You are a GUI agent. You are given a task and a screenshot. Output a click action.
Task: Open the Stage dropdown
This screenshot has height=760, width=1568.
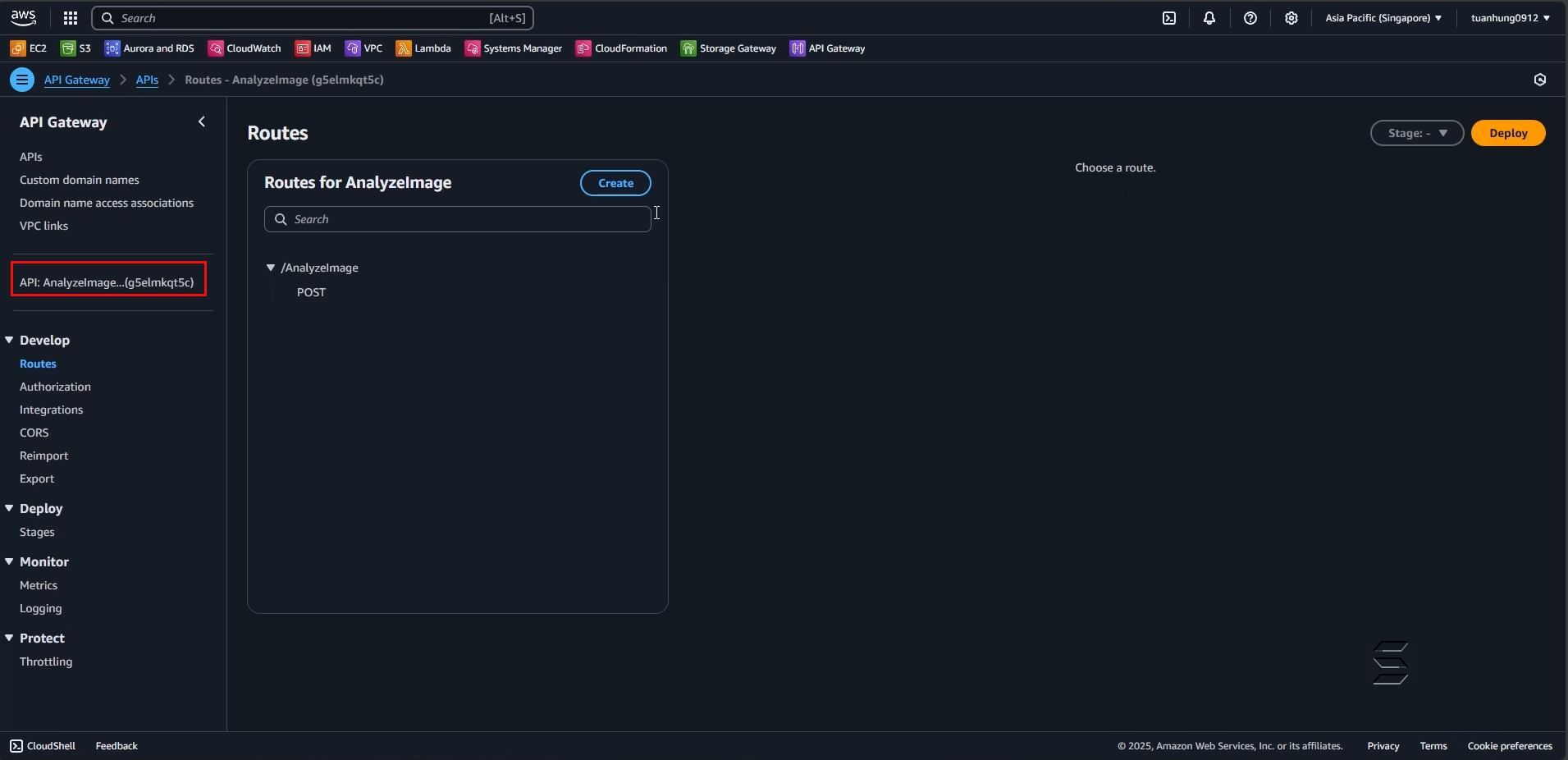pyautogui.click(x=1417, y=133)
